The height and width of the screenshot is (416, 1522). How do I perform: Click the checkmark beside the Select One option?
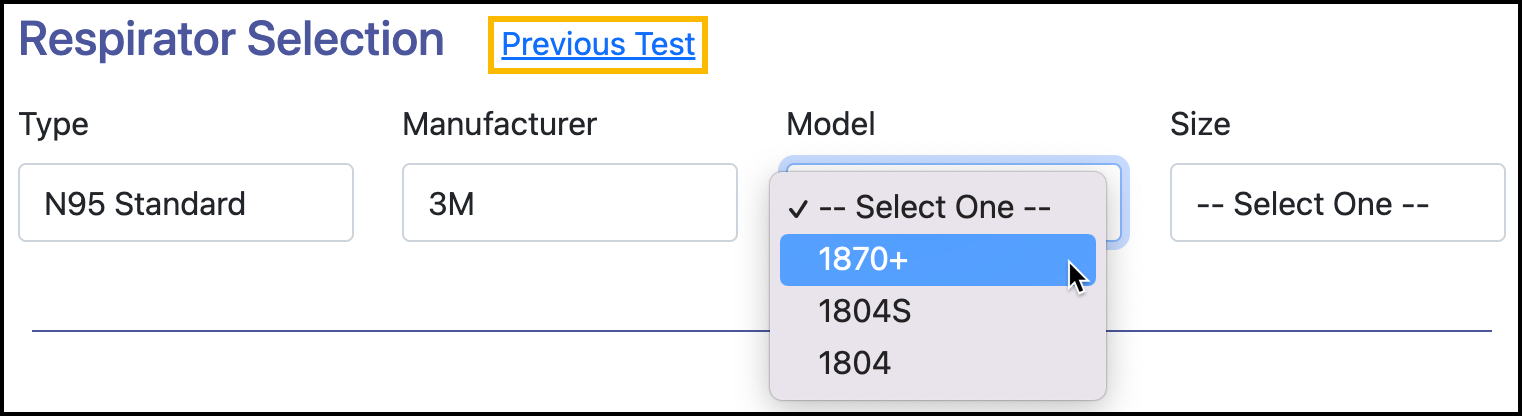coord(798,209)
